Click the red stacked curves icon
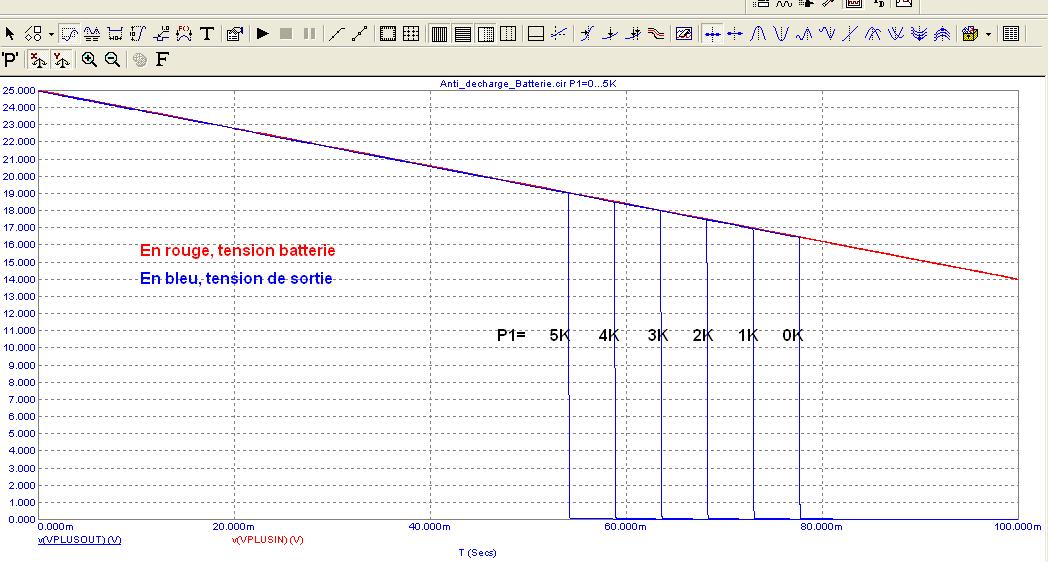 click(656, 33)
